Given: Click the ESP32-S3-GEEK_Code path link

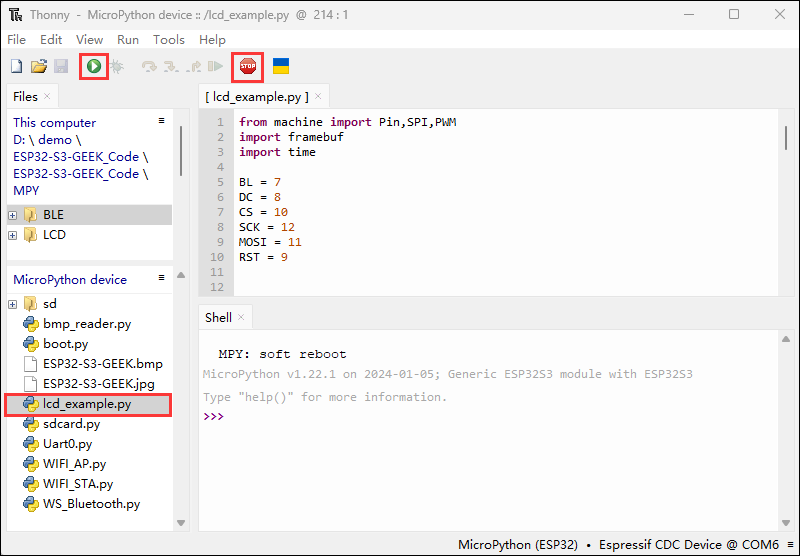Looking at the screenshot, I should 75,157.
